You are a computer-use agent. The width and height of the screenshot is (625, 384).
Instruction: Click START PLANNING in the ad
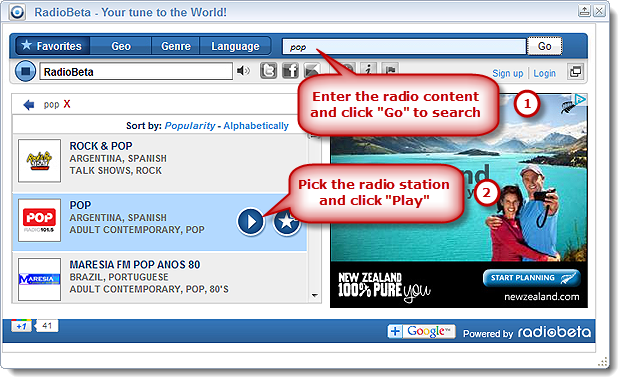pyautogui.click(x=531, y=278)
